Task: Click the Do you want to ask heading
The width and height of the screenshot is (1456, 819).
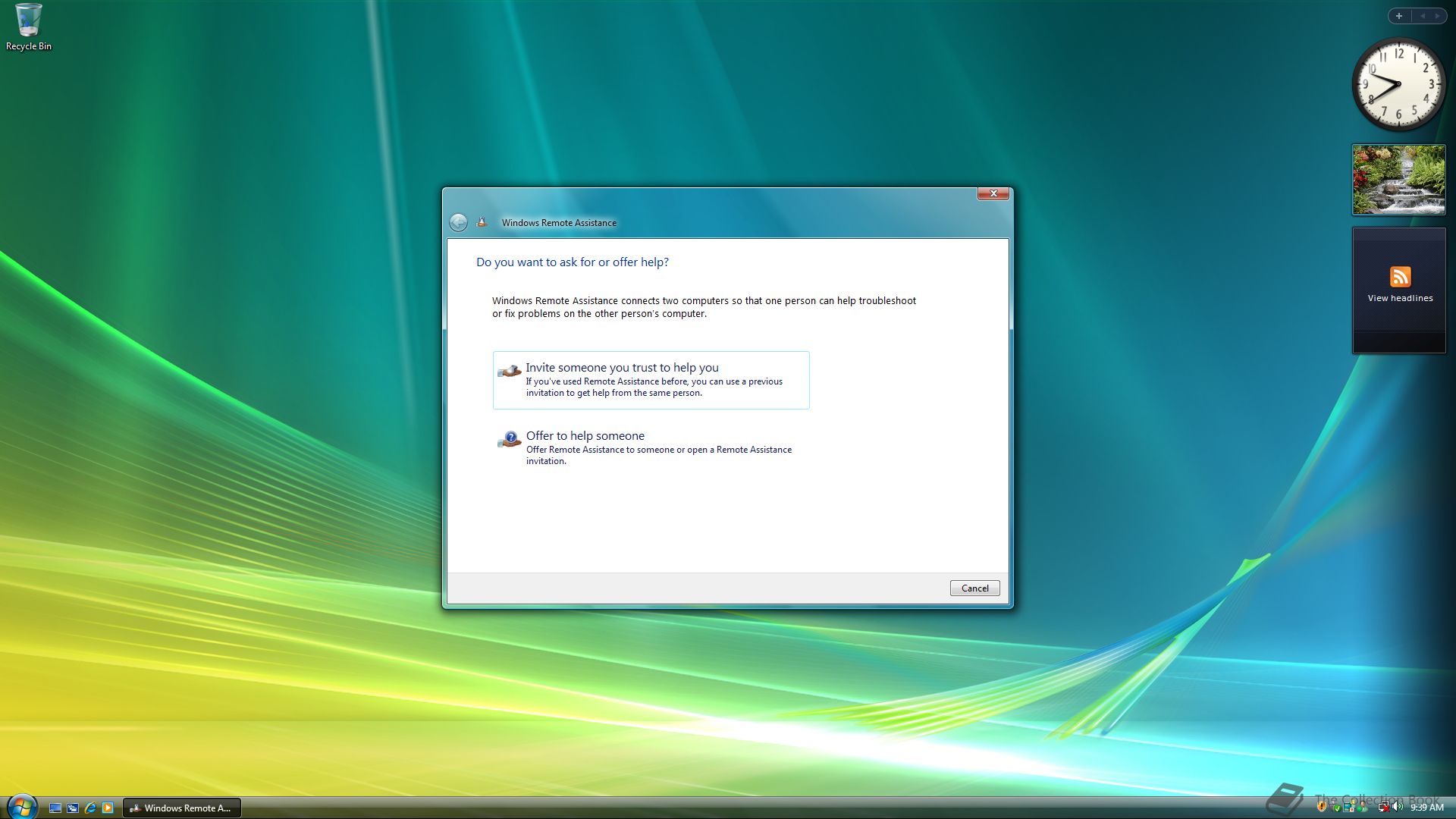Action: click(x=572, y=262)
